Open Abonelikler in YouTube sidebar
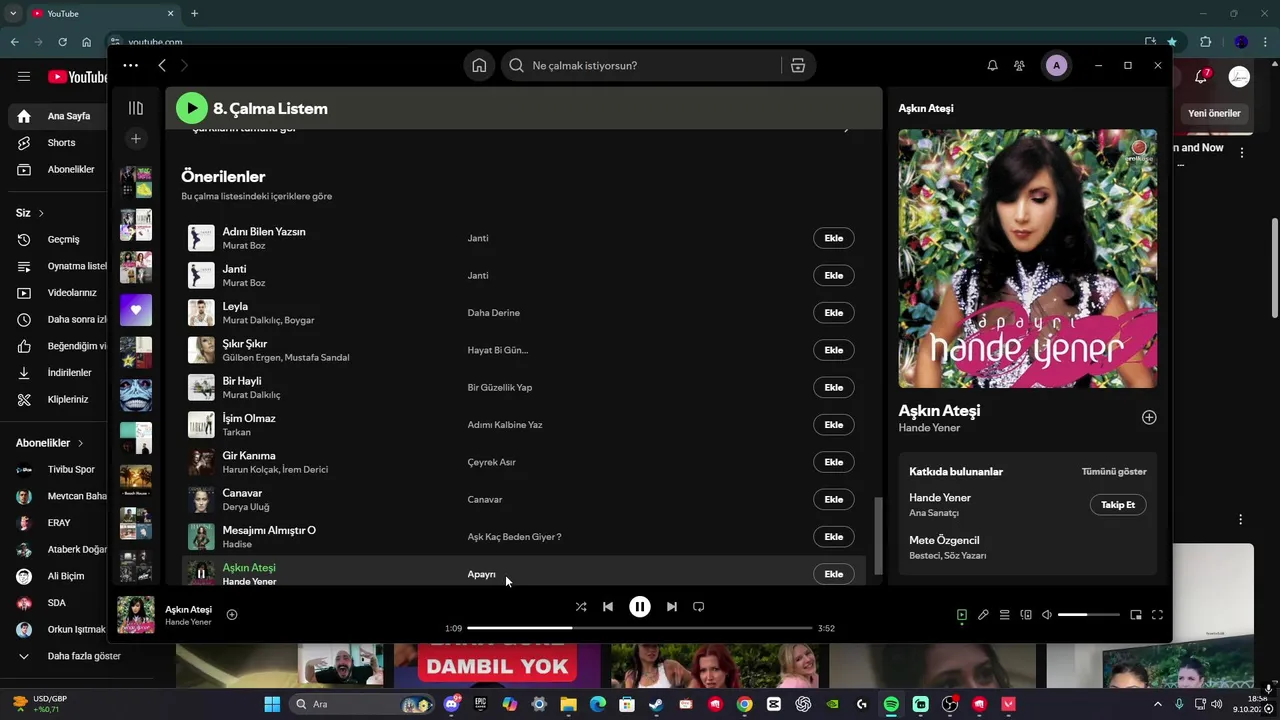The height and width of the screenshot is (720, 1280). (x=55, y=170)
